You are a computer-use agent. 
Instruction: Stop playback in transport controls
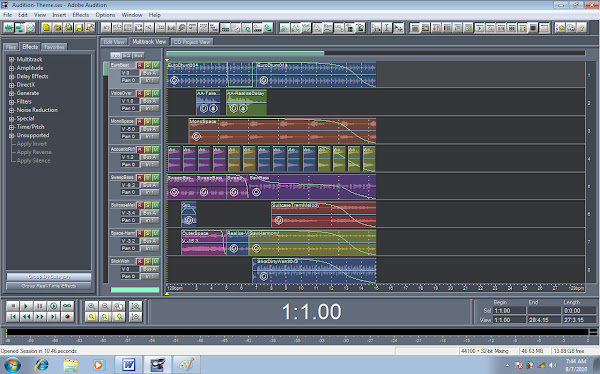click(x=13, y=306)
